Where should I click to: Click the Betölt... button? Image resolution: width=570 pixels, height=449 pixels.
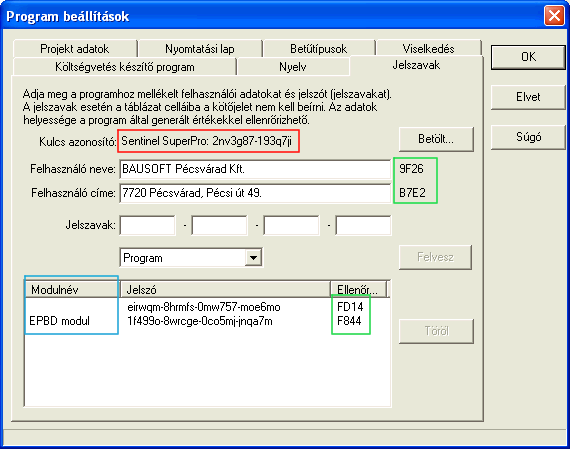pos(436,139)
